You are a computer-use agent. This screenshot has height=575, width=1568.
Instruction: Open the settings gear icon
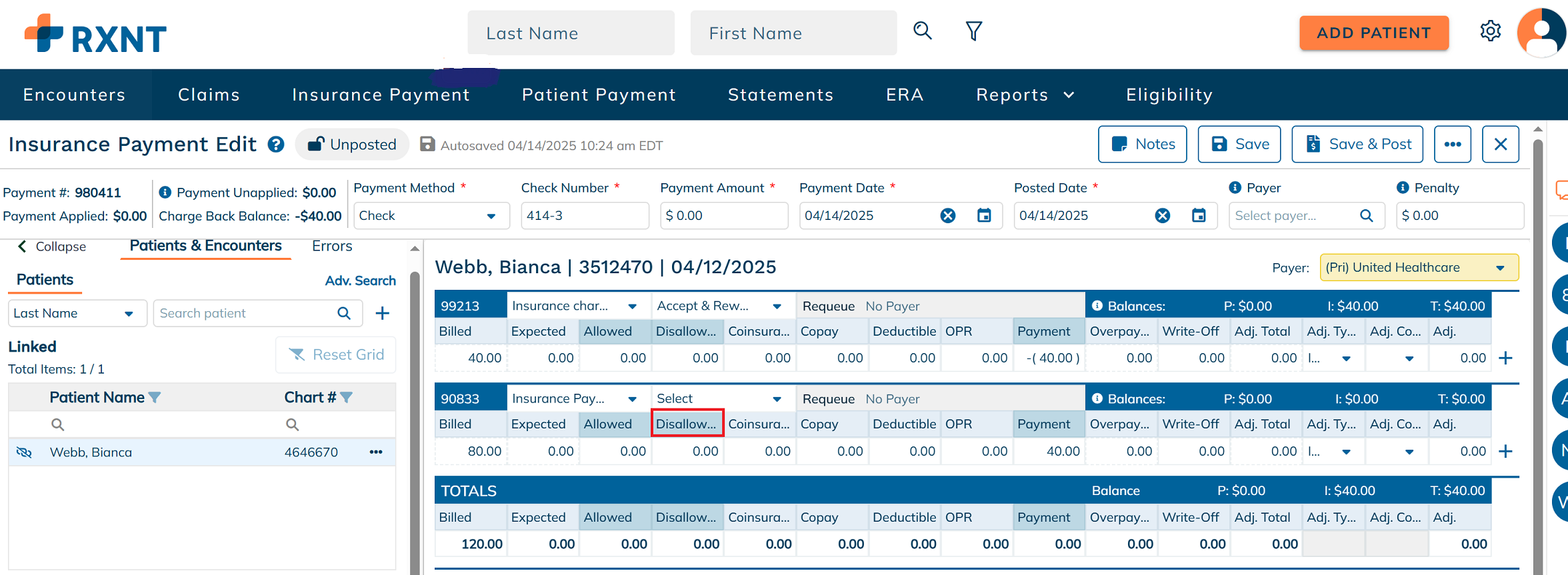(x=1490, y=31)
